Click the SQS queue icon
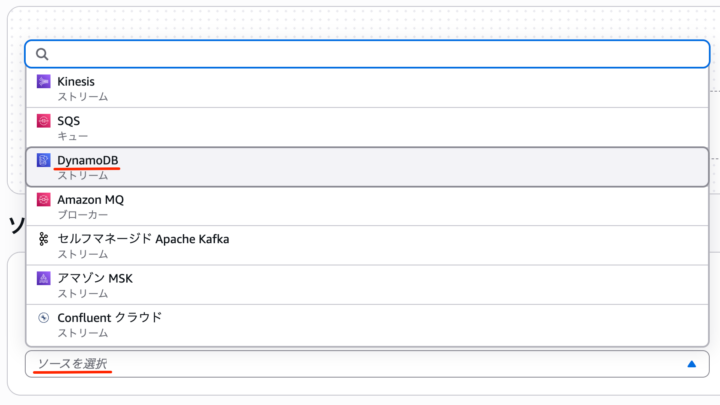The height and width of the screenshot is (405, 720). (43, 120)
